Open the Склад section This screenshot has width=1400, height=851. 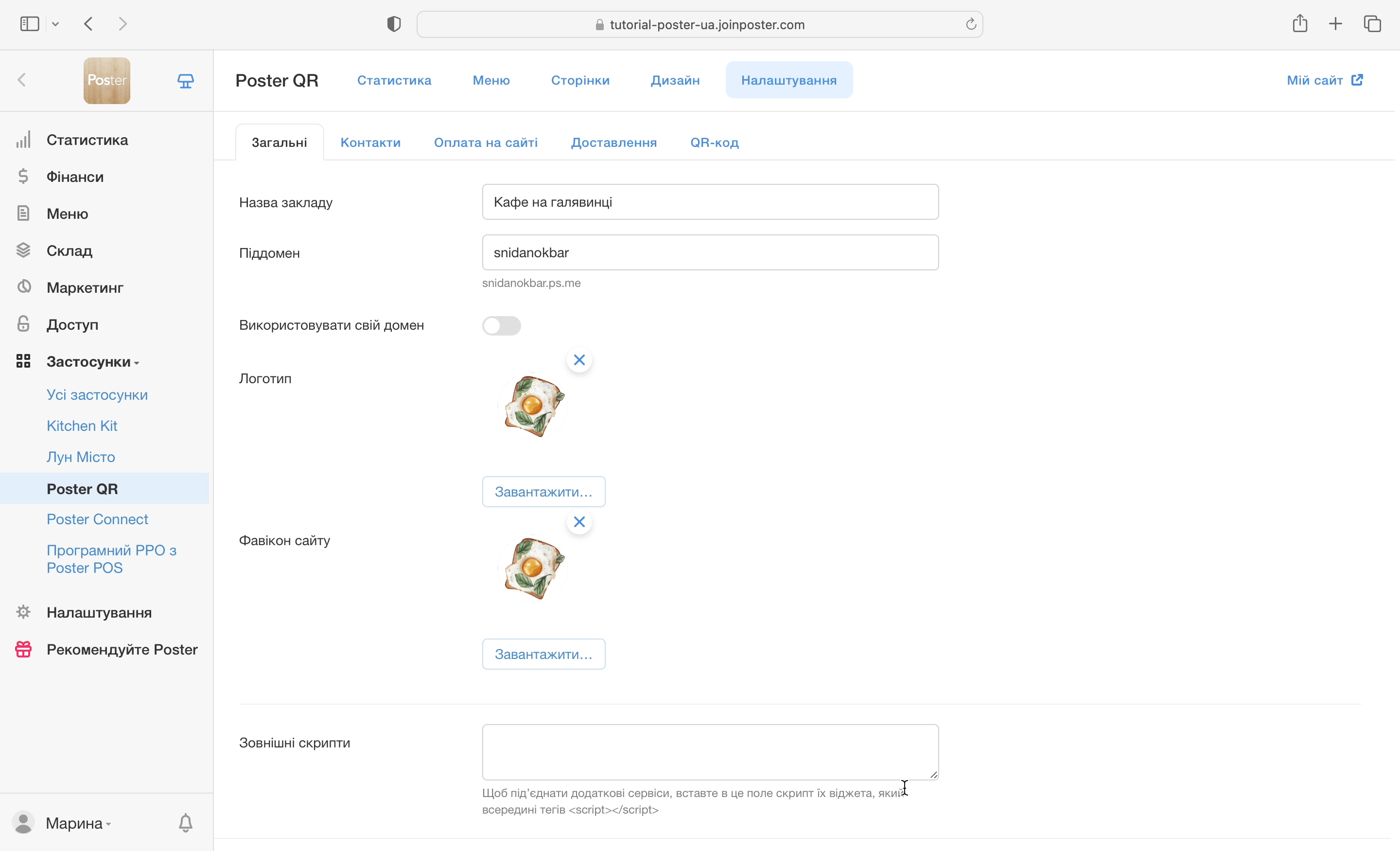coord(70,251)
